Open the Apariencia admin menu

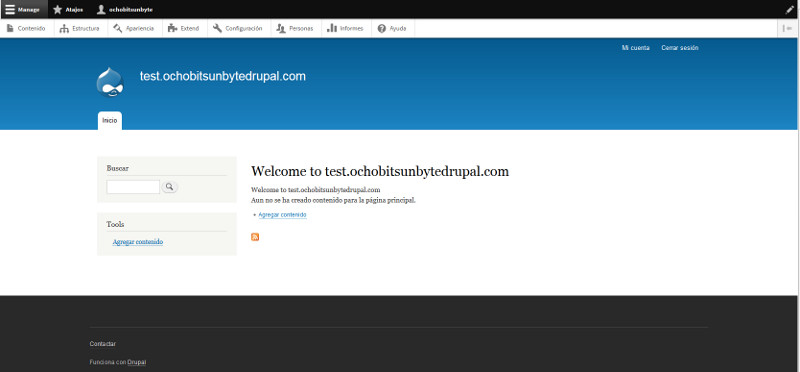click(134, 29)
